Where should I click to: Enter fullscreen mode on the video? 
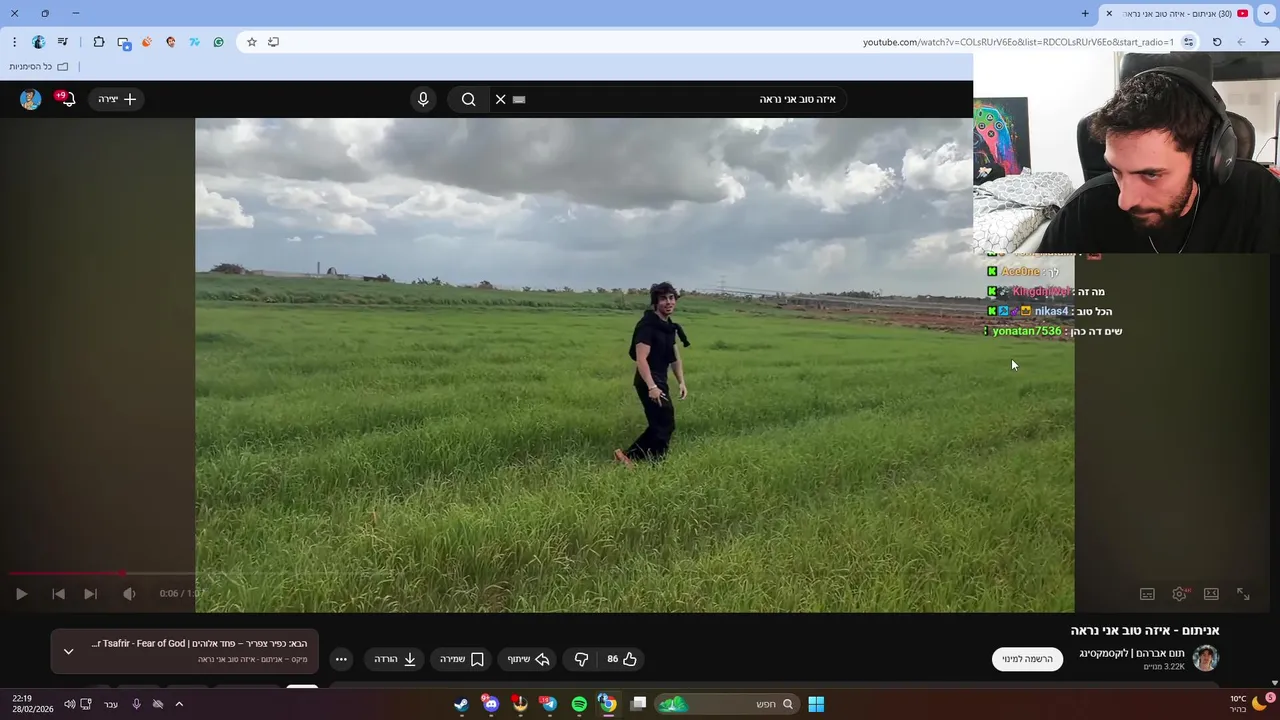point(1243,594)
